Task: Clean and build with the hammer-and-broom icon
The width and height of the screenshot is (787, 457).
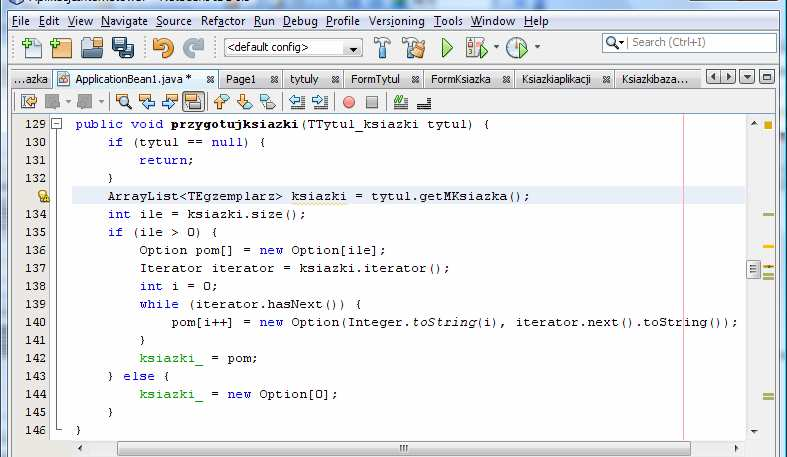Action: click(x=414, y=48)
